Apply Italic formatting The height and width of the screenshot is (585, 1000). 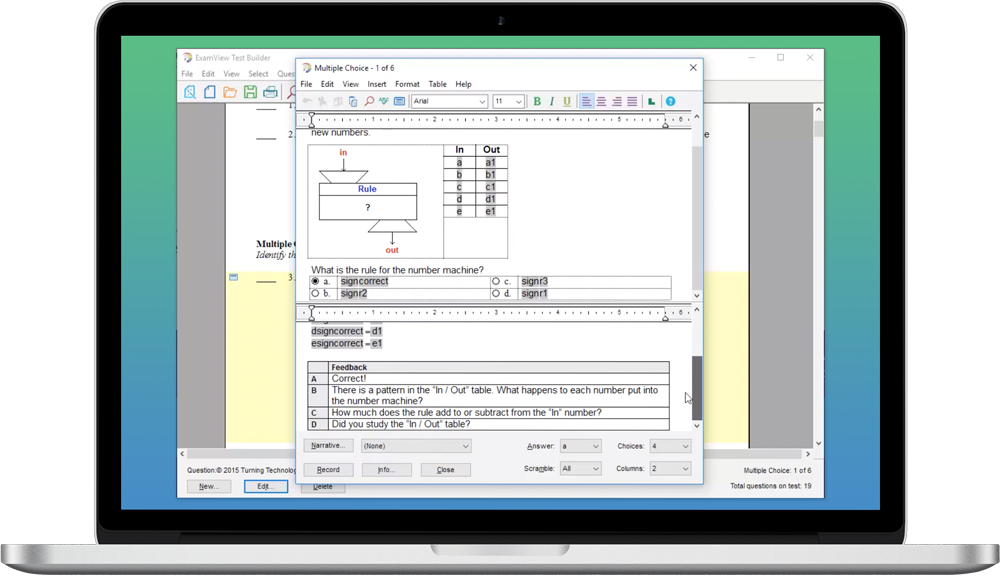(552, 101)
